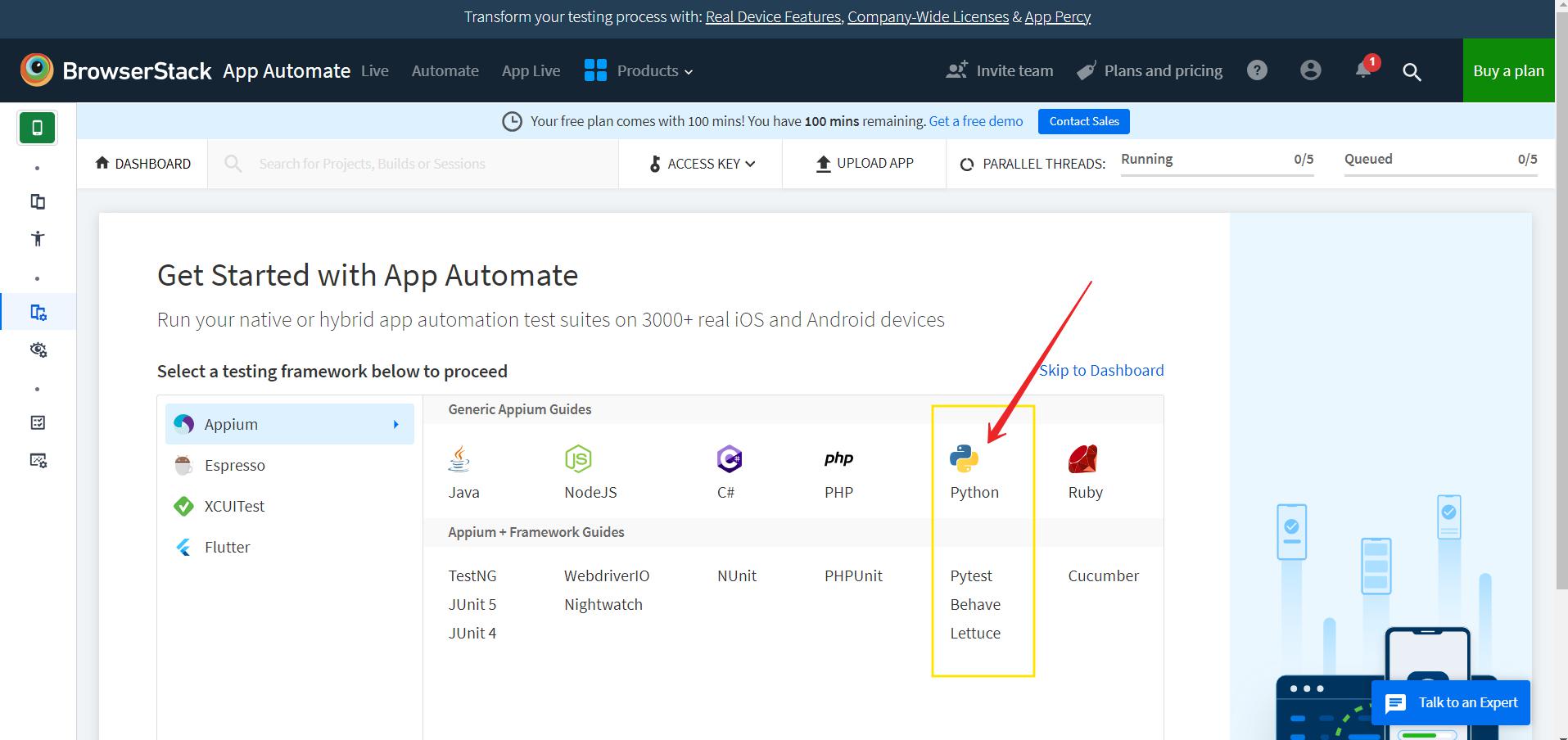Open the accessibility person sidebar icon
Screen dimensions: 1568x740
[x=38, y=238]
